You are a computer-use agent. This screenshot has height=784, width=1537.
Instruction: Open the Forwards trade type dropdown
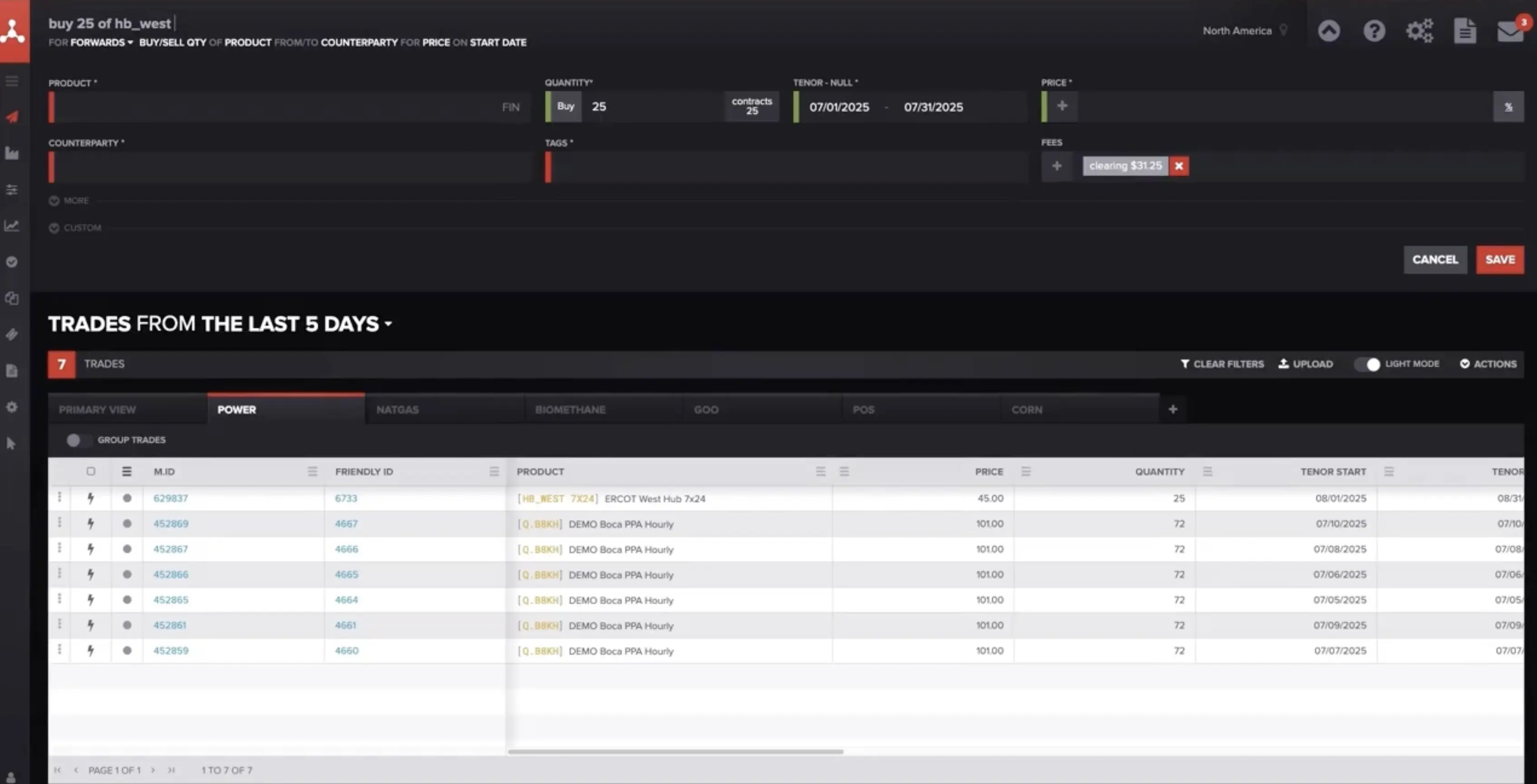click(x=102, y=43)
